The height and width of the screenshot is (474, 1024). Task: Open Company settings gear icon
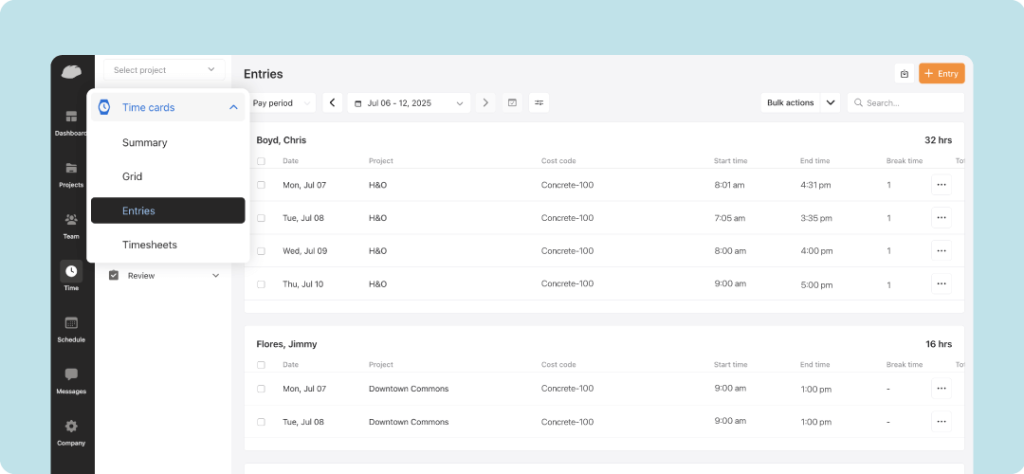coord(72,427)
